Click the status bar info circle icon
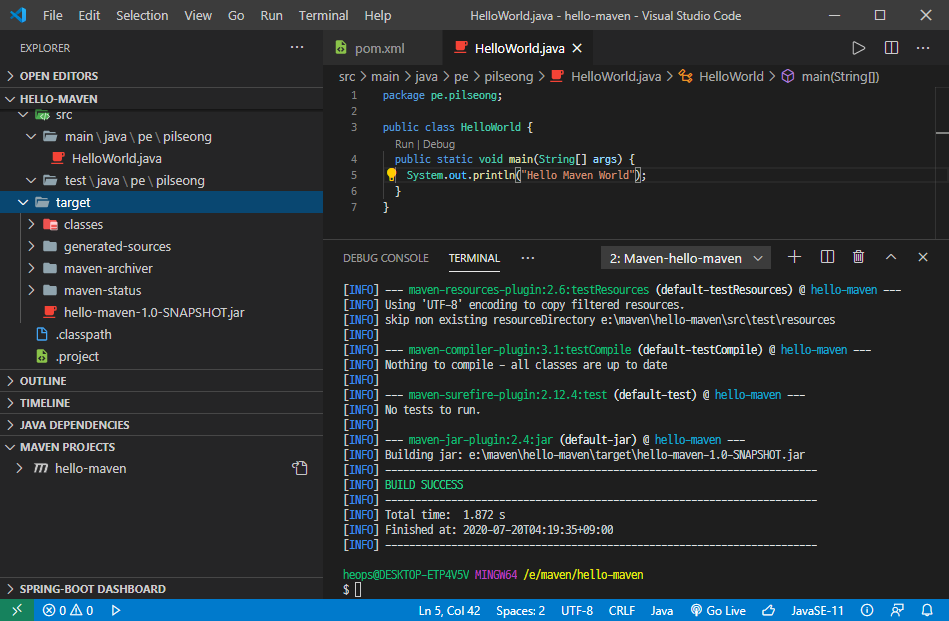This screenshot has width=949, height=621. coord(867,610)
